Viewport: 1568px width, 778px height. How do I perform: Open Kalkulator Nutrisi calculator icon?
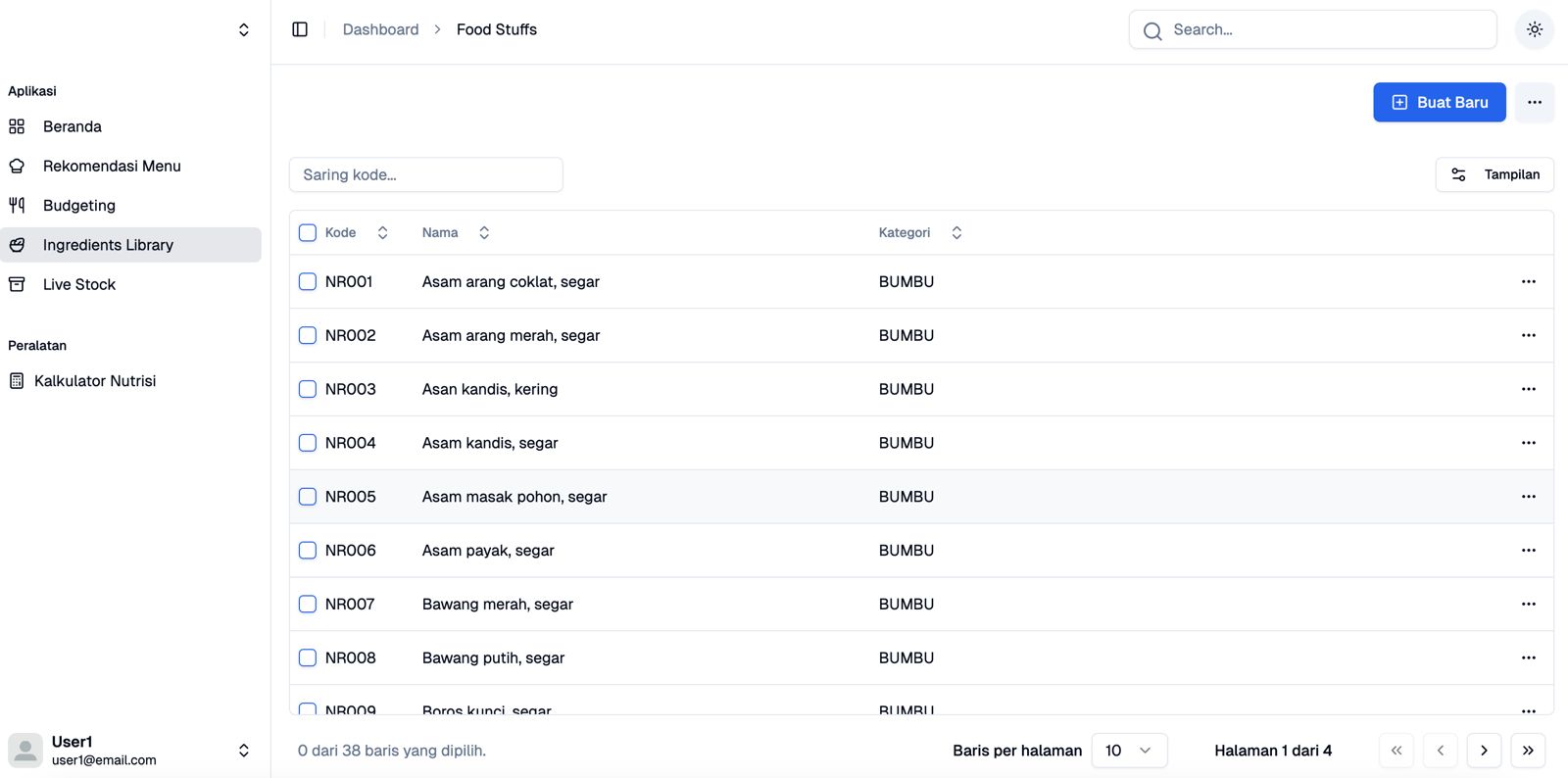tap(17, 381)
